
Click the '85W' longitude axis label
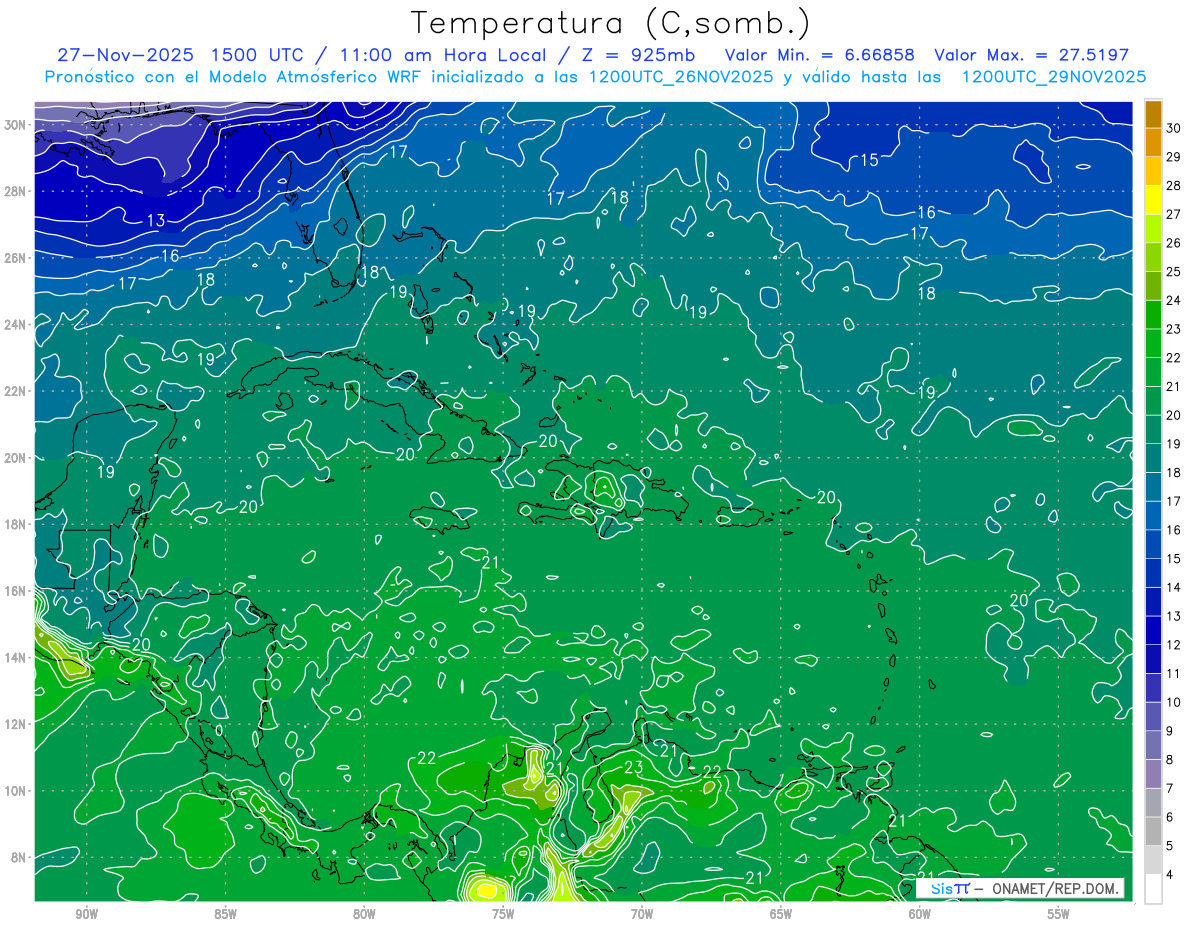point(225,915)
